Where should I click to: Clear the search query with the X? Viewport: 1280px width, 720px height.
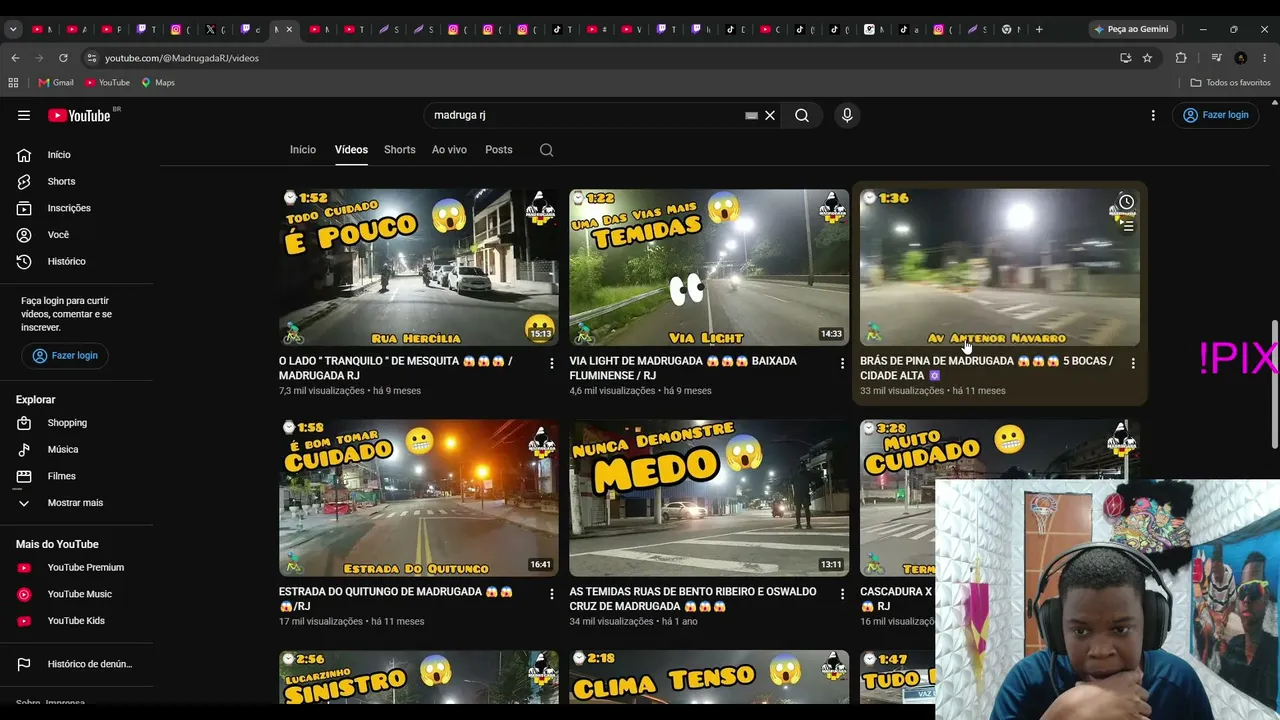point(770,115)
